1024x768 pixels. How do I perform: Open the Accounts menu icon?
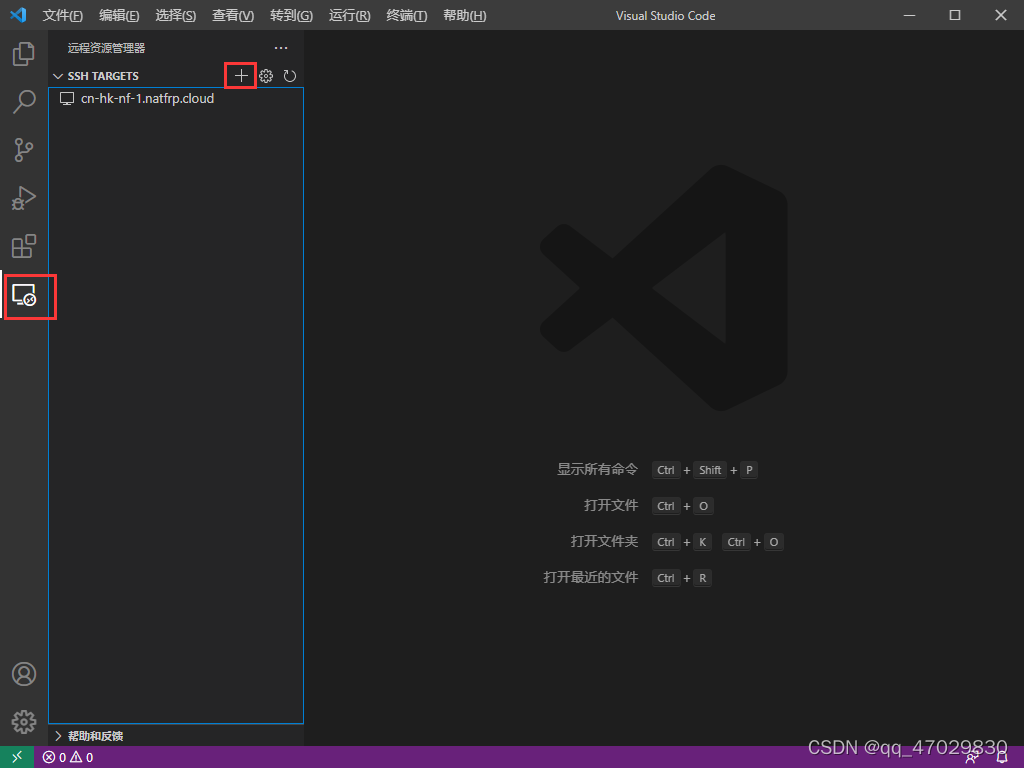[24, 674]
